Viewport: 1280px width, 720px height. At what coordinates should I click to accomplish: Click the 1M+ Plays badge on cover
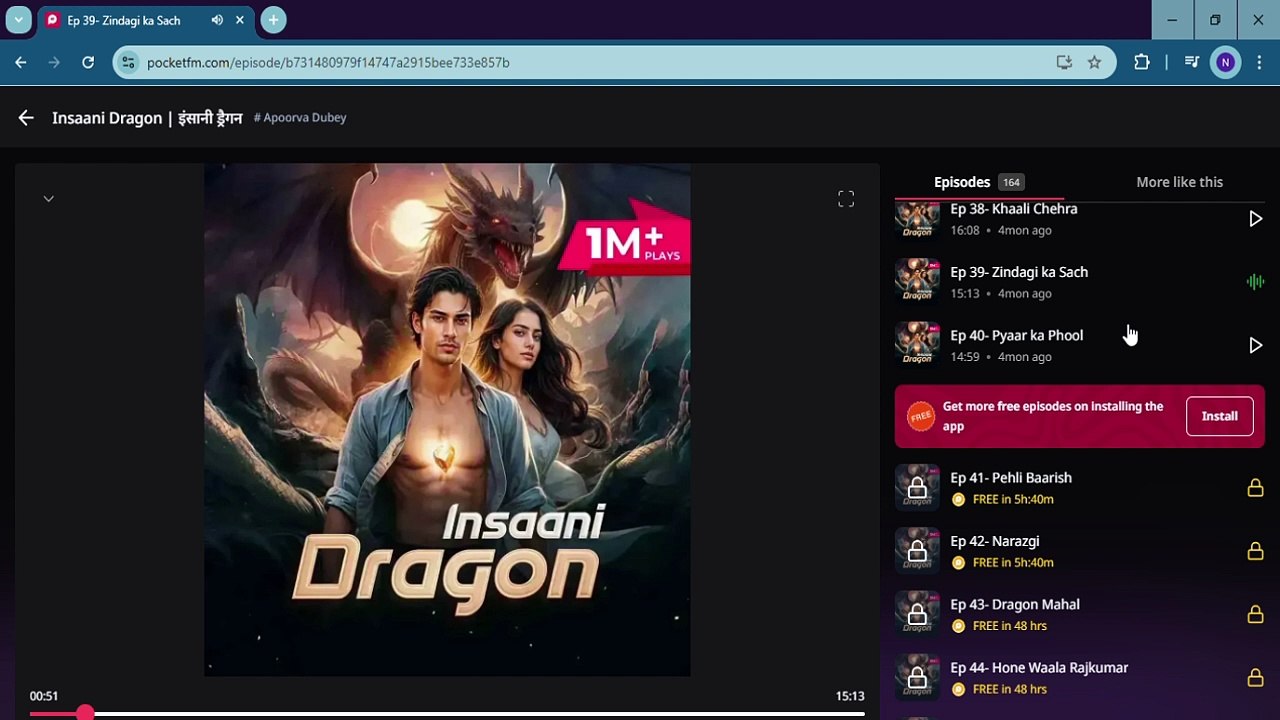click(x=624, y=240)
